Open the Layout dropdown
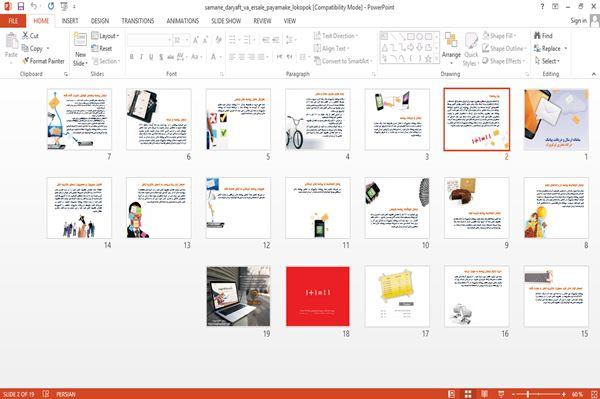This screenshot has width=600, height=399. click(105, 36)
